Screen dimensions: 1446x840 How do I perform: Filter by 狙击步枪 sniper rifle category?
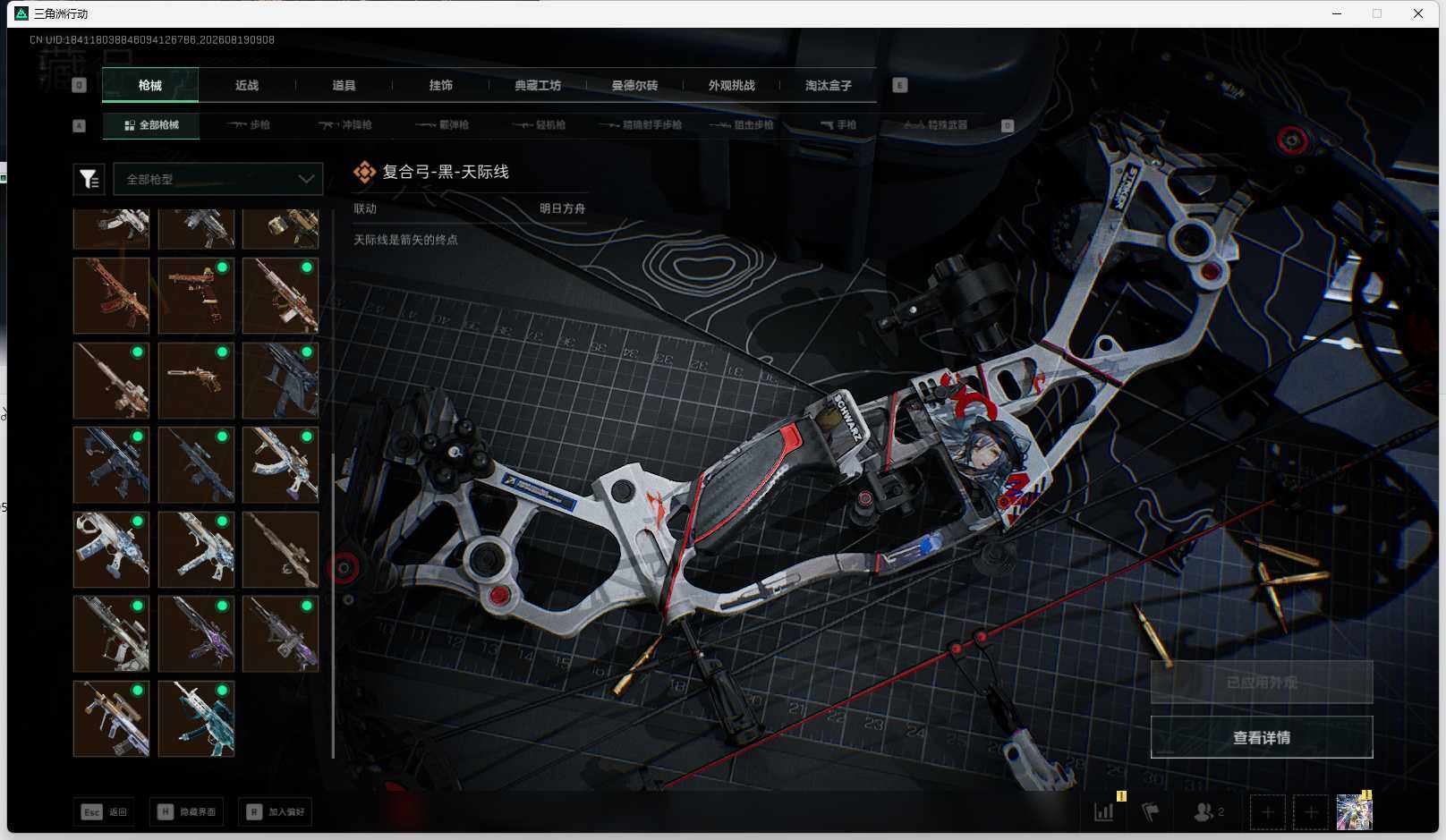pos(742,125)
